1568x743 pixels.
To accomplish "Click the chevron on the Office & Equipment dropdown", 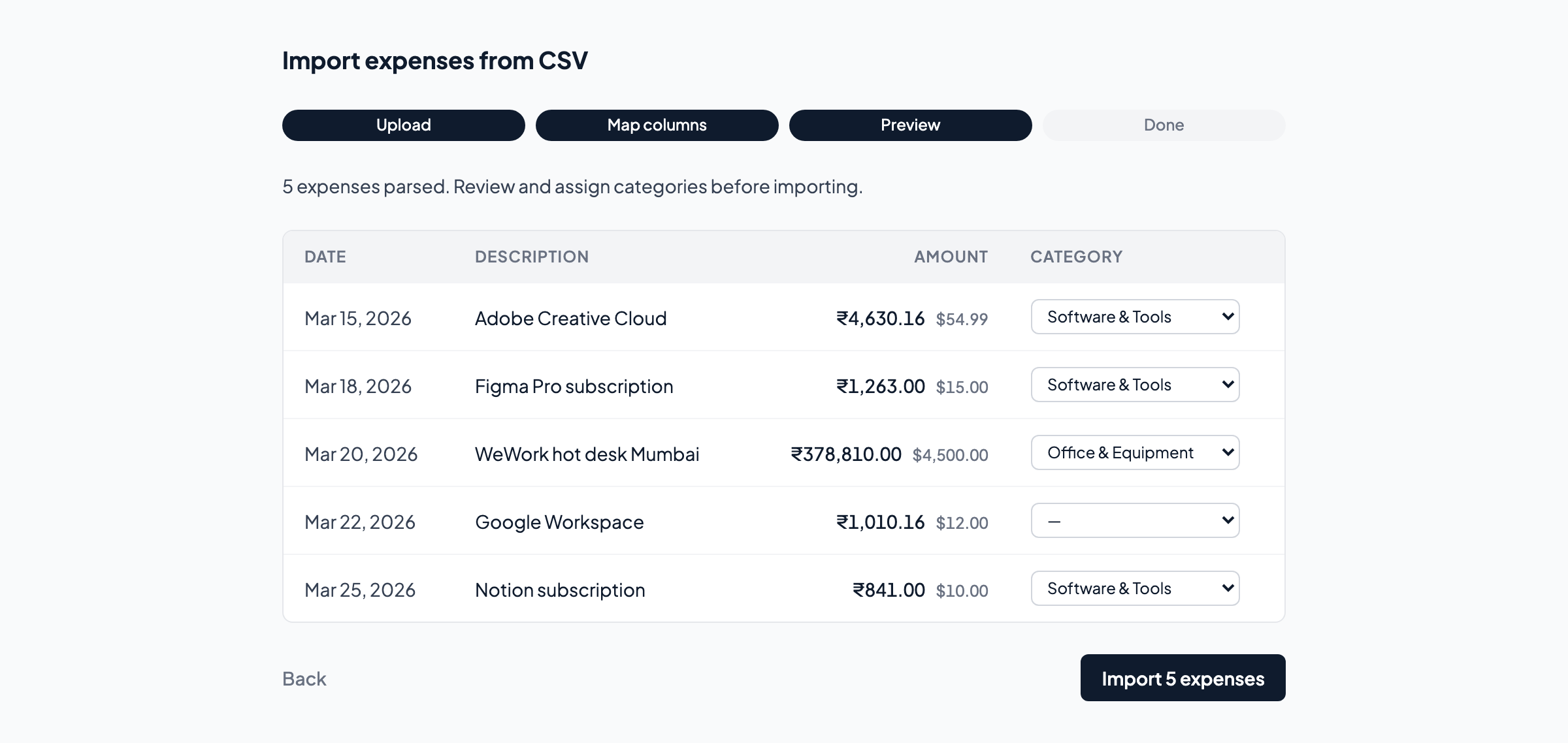I will point(1228,452).
